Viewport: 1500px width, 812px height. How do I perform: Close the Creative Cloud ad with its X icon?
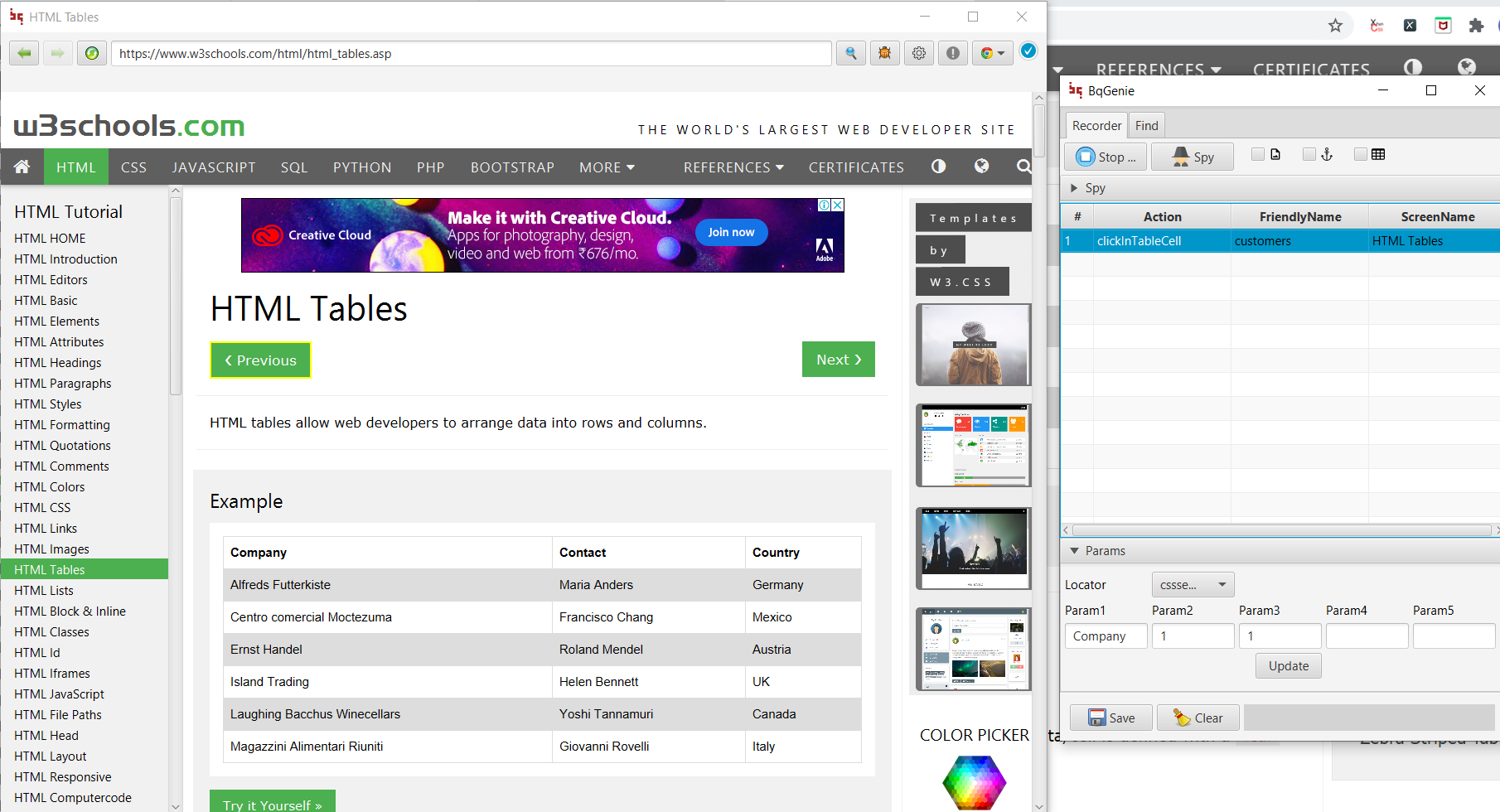pos(838,205)
